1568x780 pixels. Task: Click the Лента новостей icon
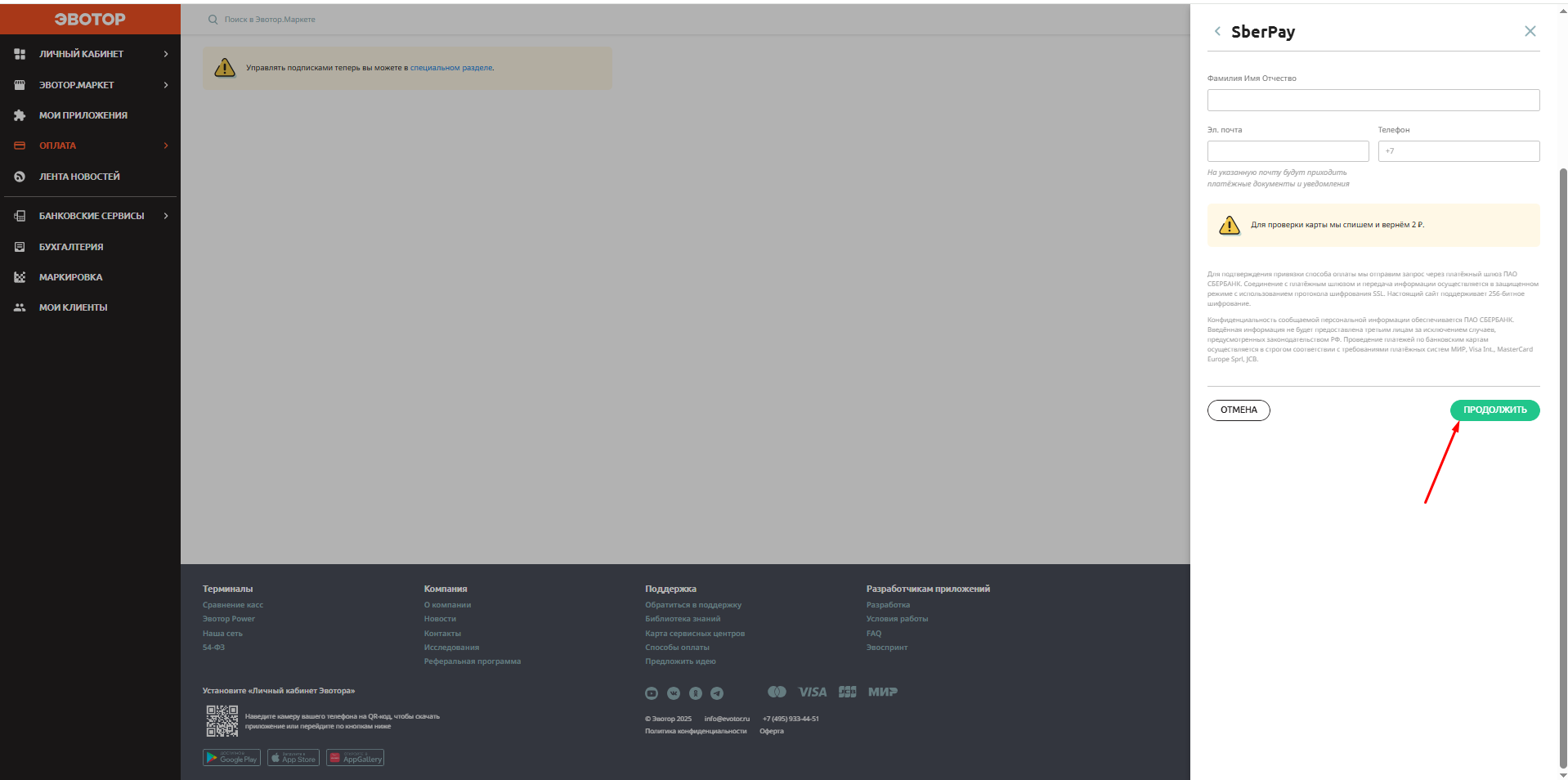[x=20, y=177]
